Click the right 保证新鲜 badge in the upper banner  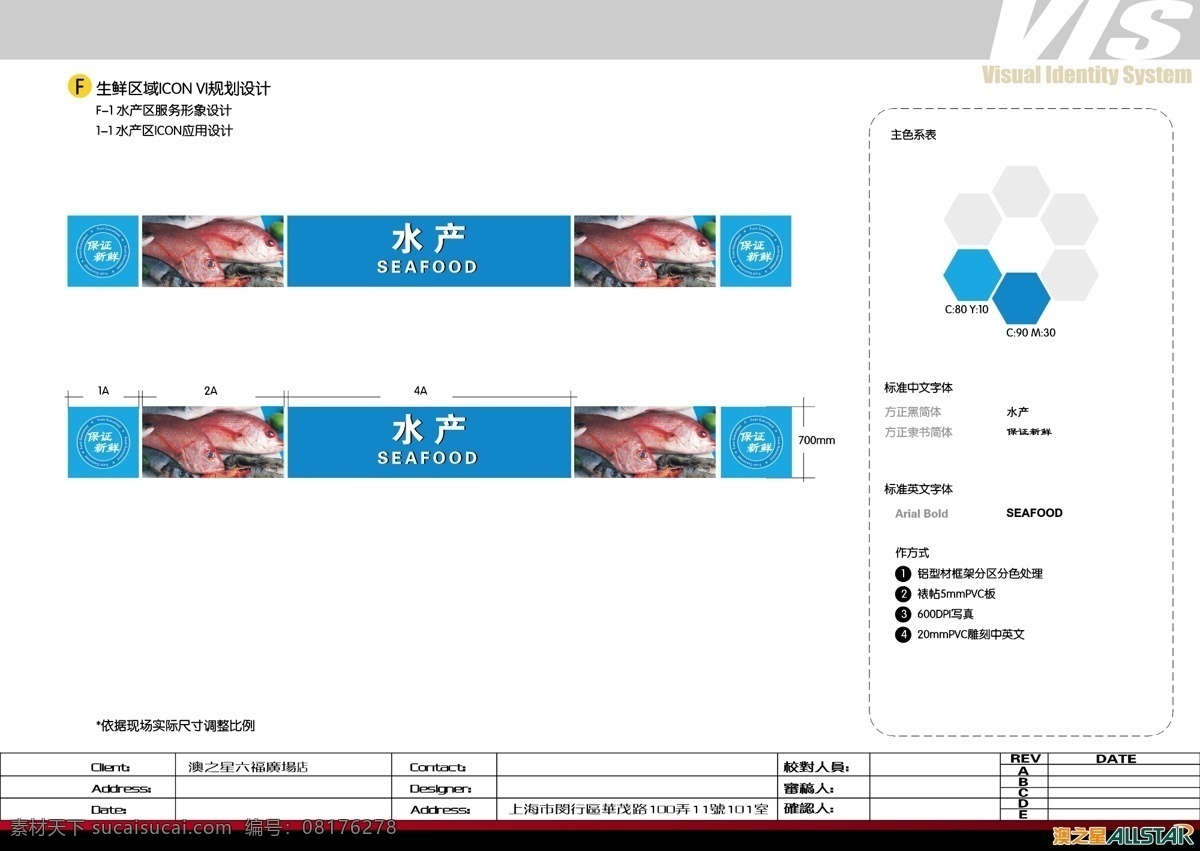[756, 251]
